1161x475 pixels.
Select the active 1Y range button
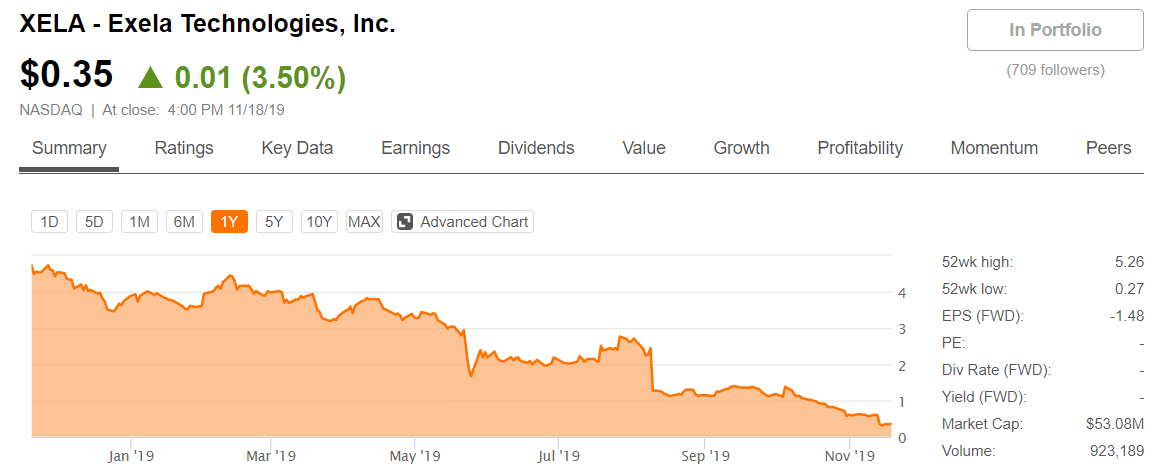point(230,222)
